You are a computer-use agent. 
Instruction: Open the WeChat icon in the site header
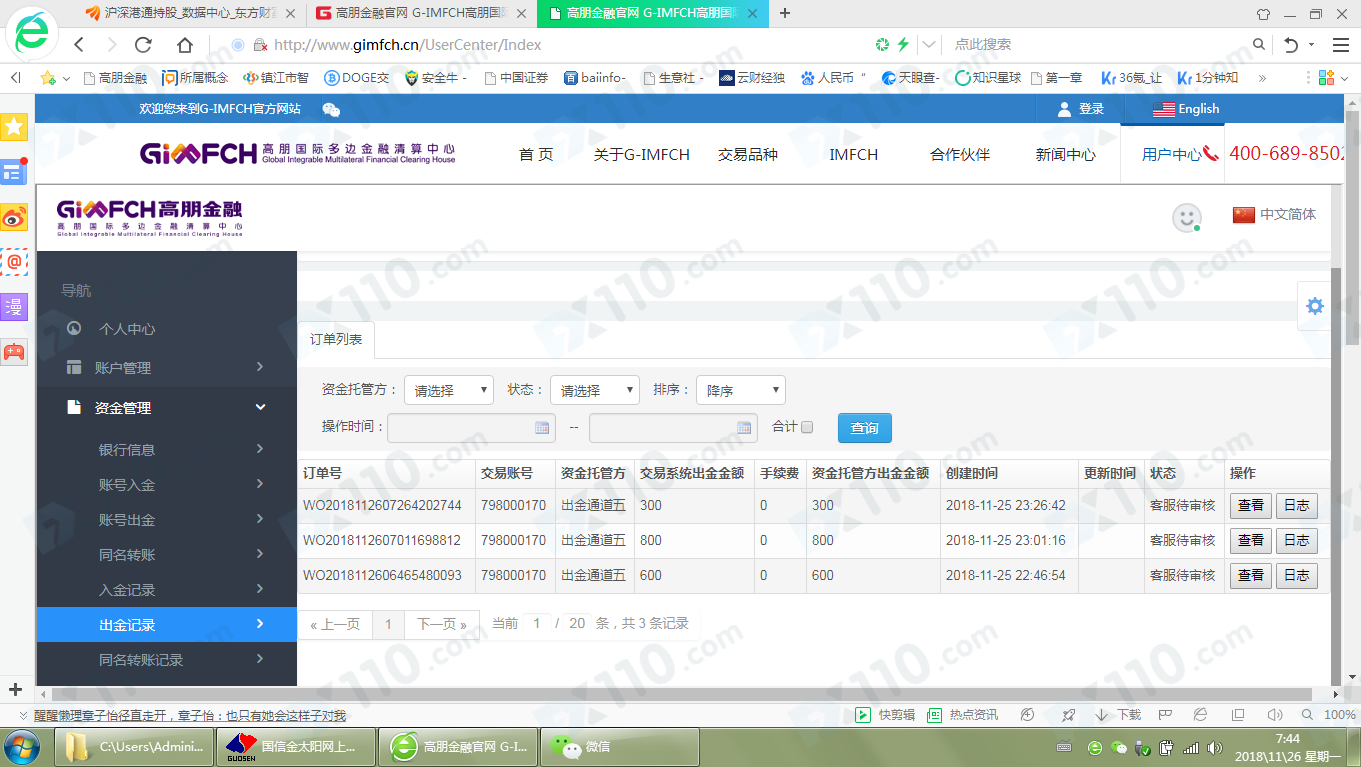(331, 109)
